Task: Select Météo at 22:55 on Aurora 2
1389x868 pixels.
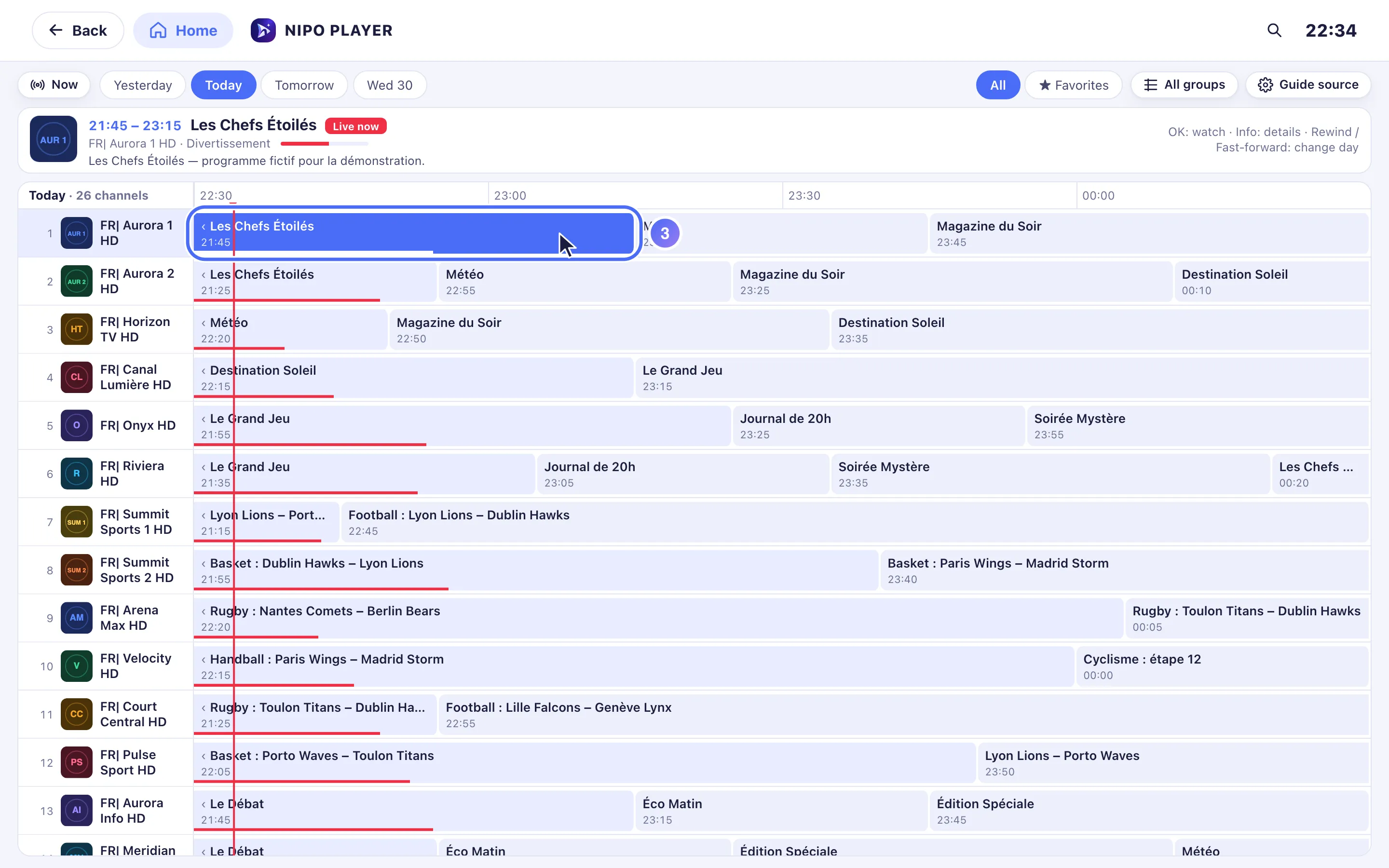Action: (585, 281)
